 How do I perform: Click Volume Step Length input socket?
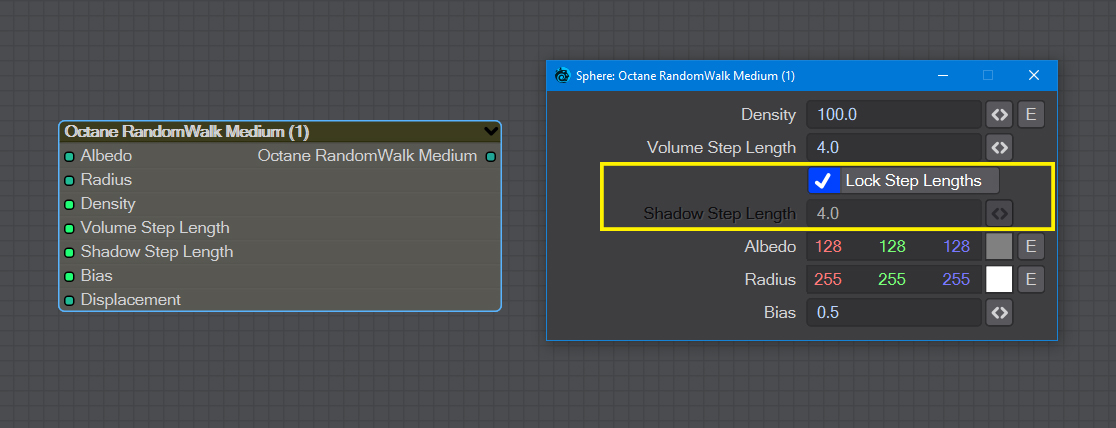point(69,229)
